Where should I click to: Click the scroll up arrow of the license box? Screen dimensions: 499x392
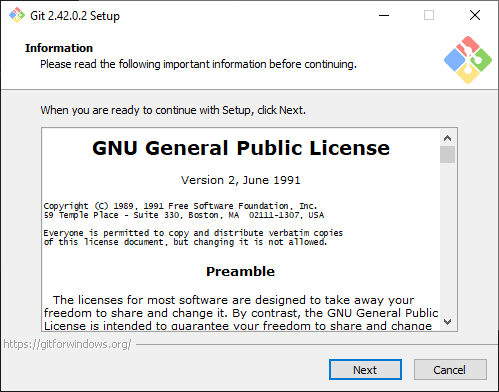pos(447,138)
